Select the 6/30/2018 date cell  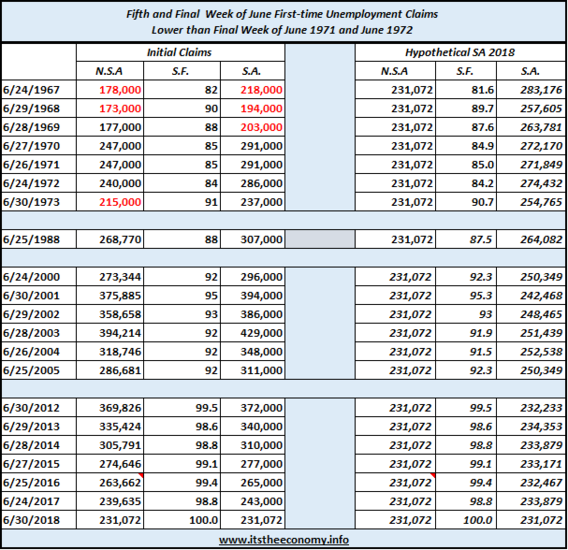pyautogui.click(x=39, y=520)
